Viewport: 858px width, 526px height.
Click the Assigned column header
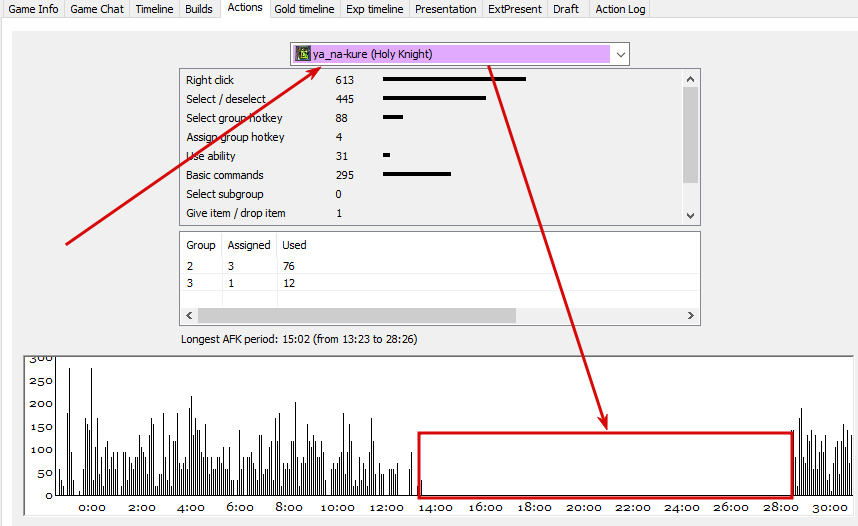coord(249,245)
